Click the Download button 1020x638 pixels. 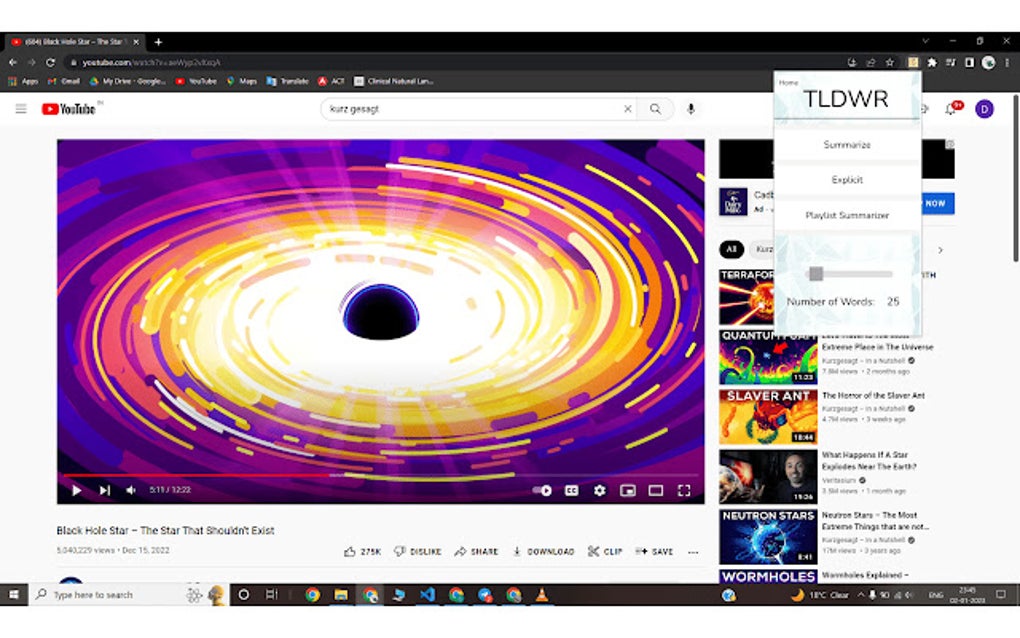543,552
